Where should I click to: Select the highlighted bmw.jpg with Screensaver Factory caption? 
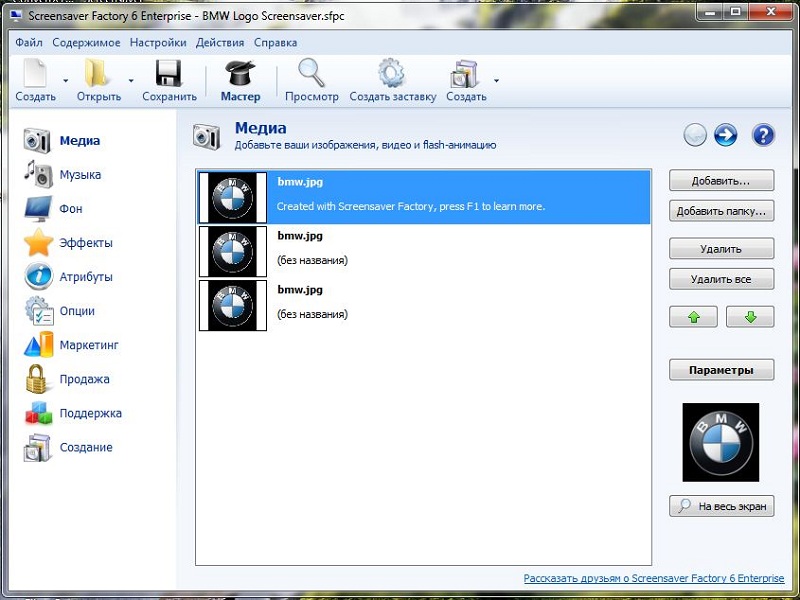pyautogui.click(x=424, y=197)
